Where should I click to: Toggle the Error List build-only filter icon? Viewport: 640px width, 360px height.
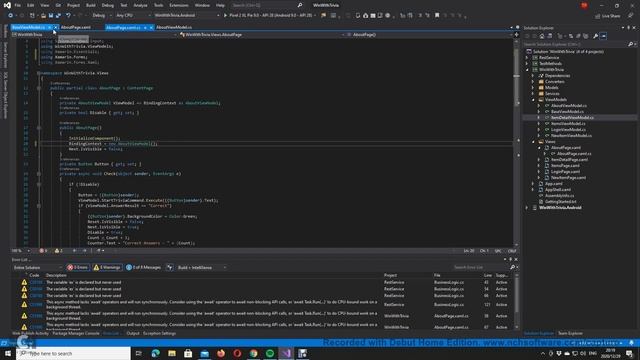click(169, 267)
